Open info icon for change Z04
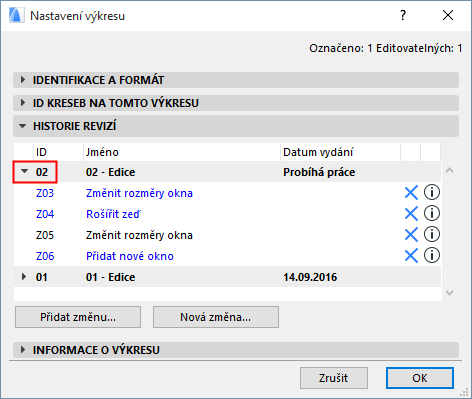The width and height of the screenshot is (472, 399). [x=432, y=213]
